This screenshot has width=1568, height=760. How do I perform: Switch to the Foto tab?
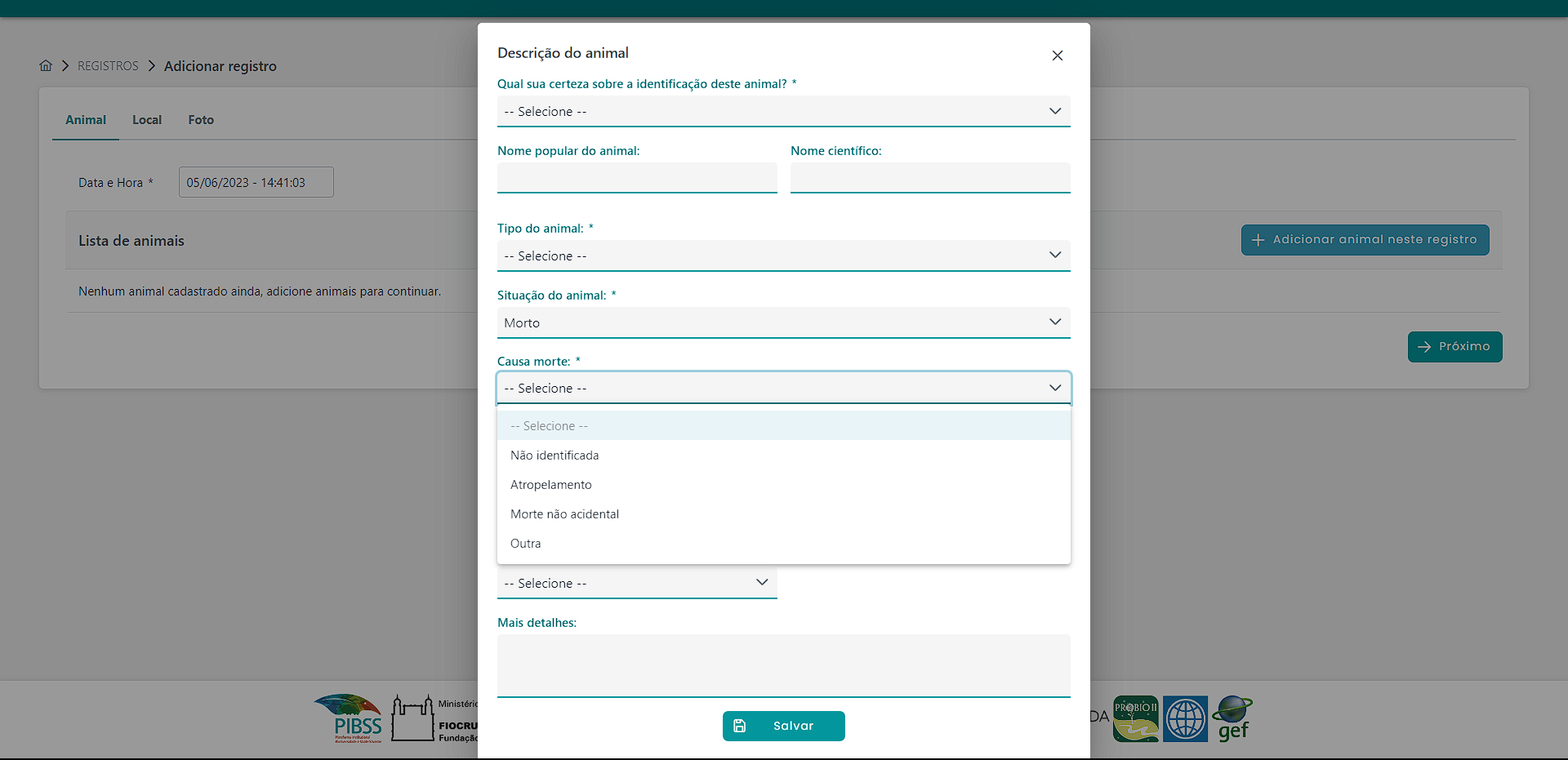(x=201, y=120)
